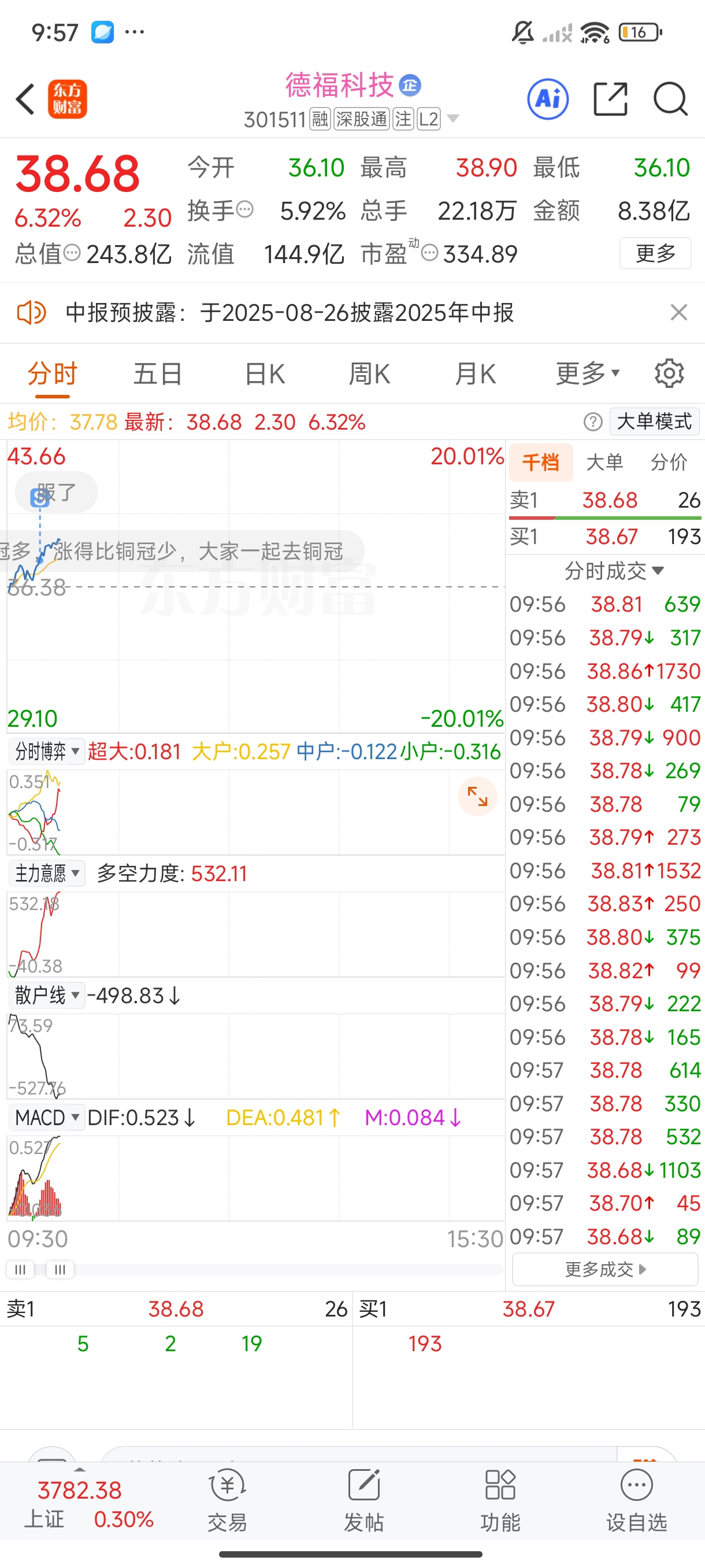This screenshot has width=705, height=1568.
Task: Tap the bottom 买1 38.67 order row
Action: click(529, 1309)
